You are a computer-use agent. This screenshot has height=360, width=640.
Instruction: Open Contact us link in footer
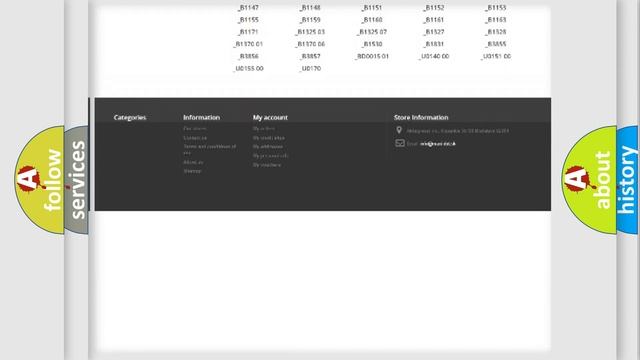pyautogui.click(x=195, y=138)
